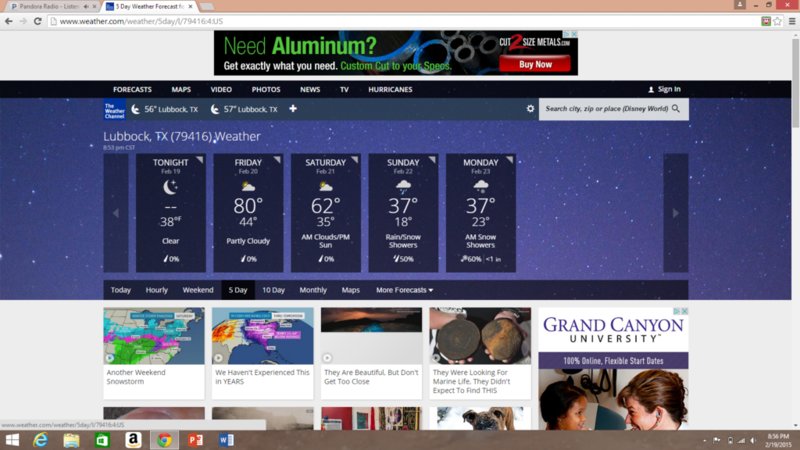800x450 pixels.
Task: Select the 56° Lubbock, TX location
Action: point(164,109)
